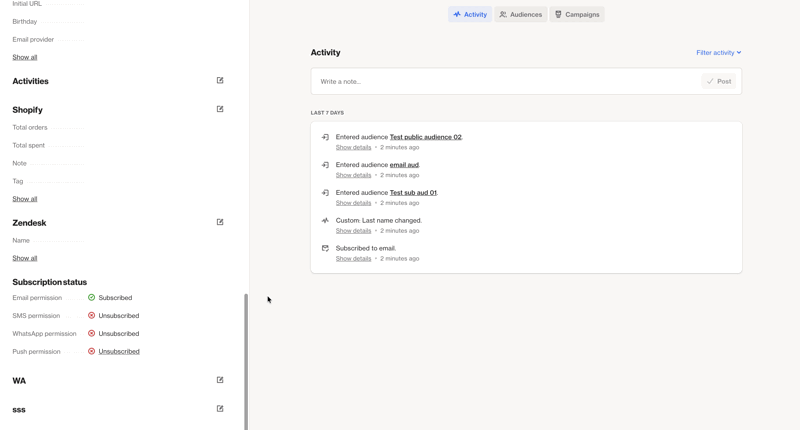Click the red Push permission unsubscribed icon
The image size is (800, 430).
[91, 351]
